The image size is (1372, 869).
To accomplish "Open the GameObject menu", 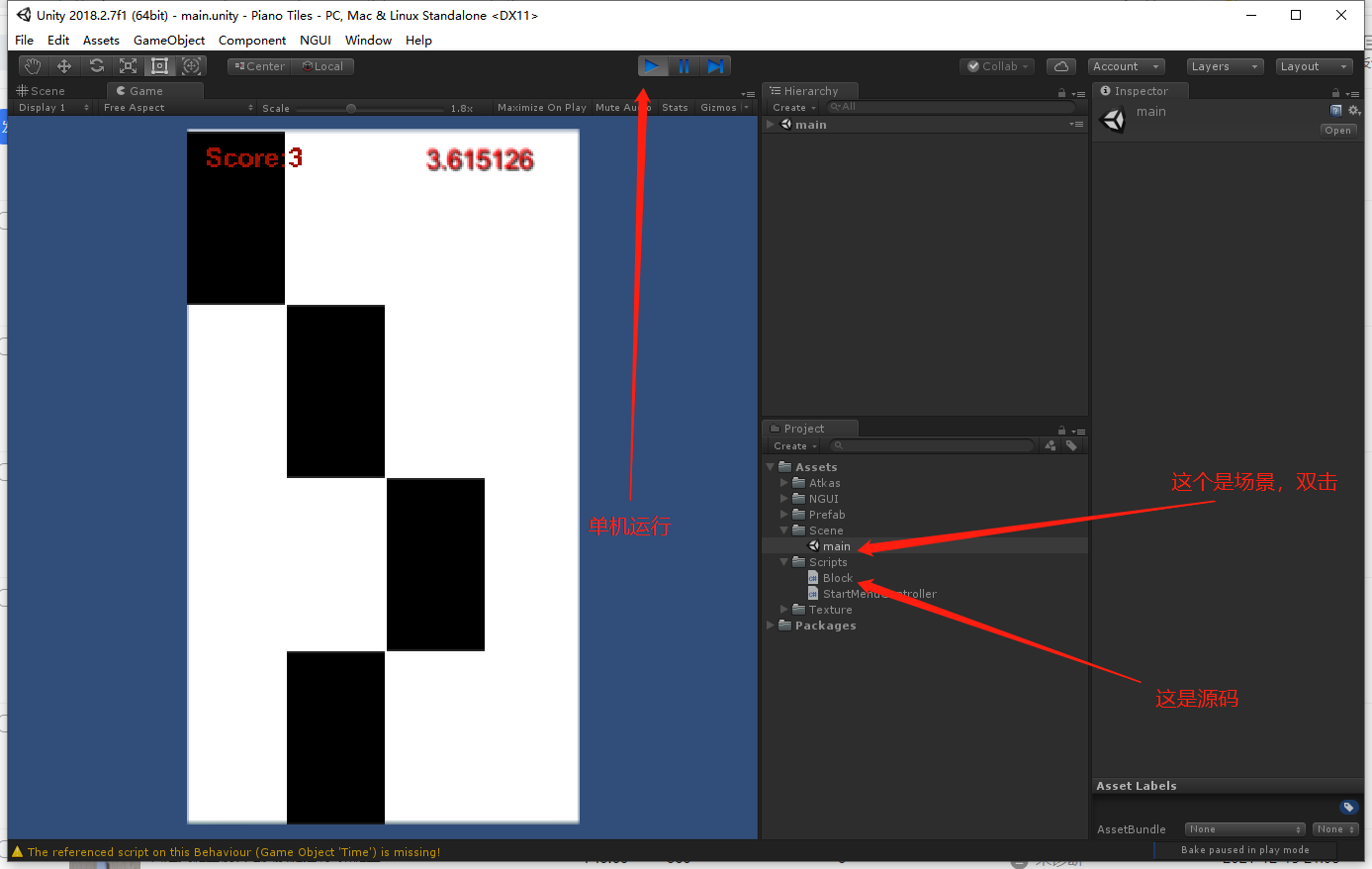I will click(169, 40).
